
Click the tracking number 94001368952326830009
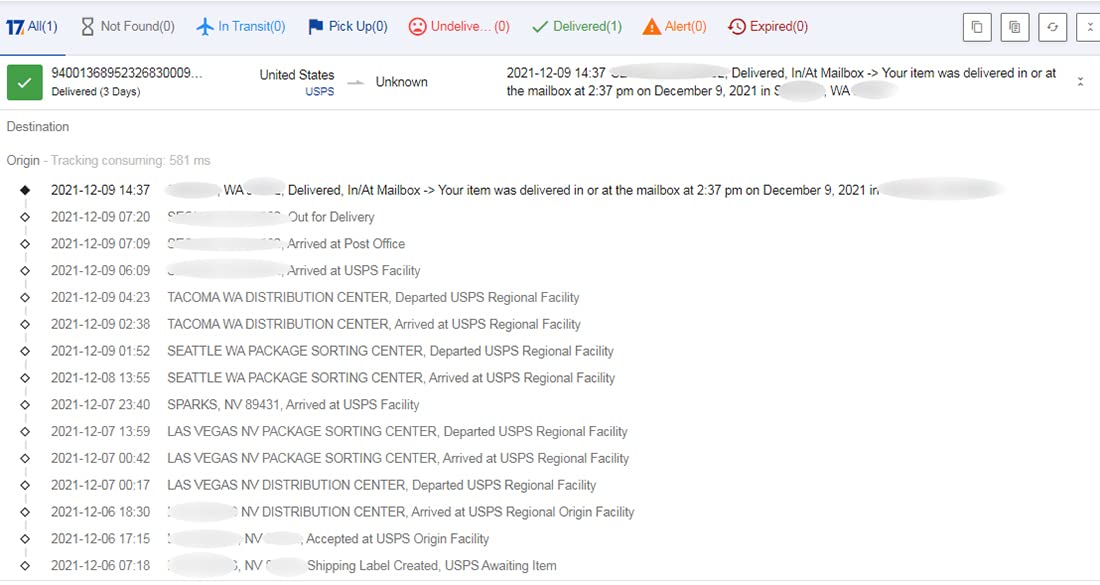[126, 73]
